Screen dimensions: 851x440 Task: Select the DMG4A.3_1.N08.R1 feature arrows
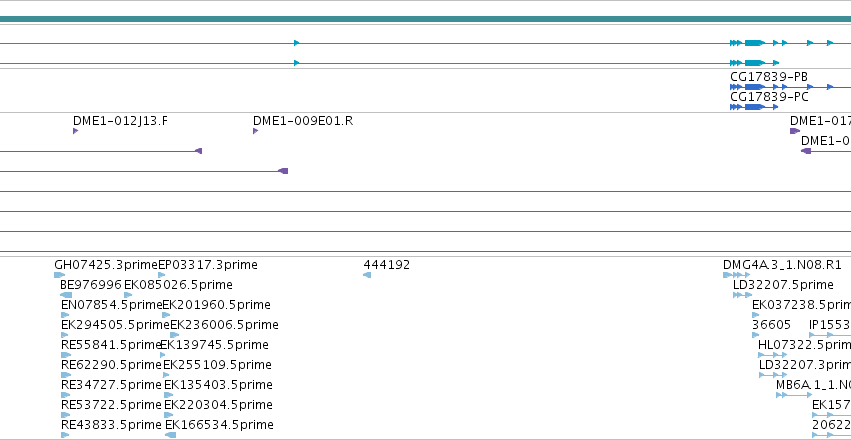pos(736,275)
